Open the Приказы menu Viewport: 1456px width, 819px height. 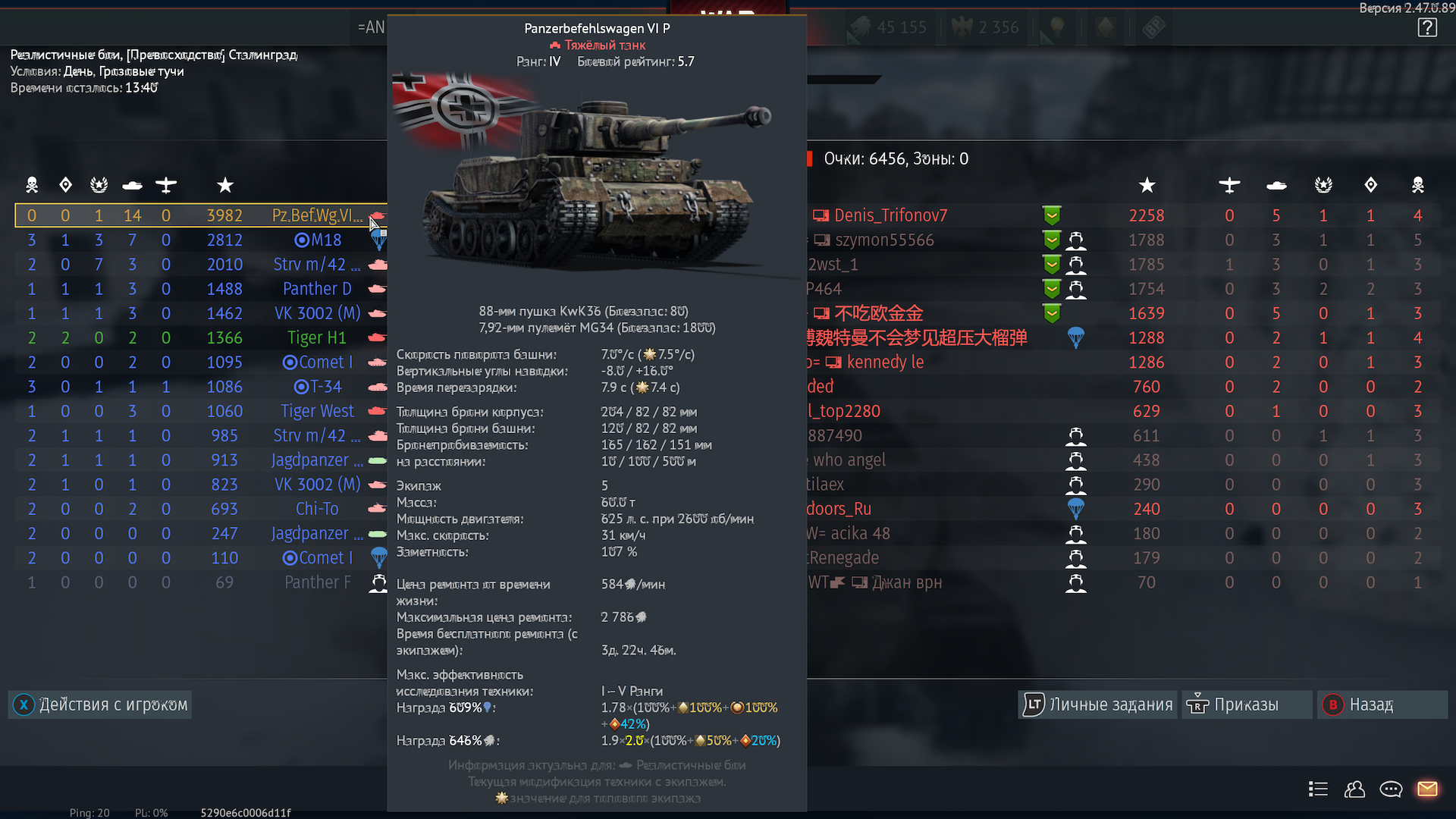click(1247, 704)
